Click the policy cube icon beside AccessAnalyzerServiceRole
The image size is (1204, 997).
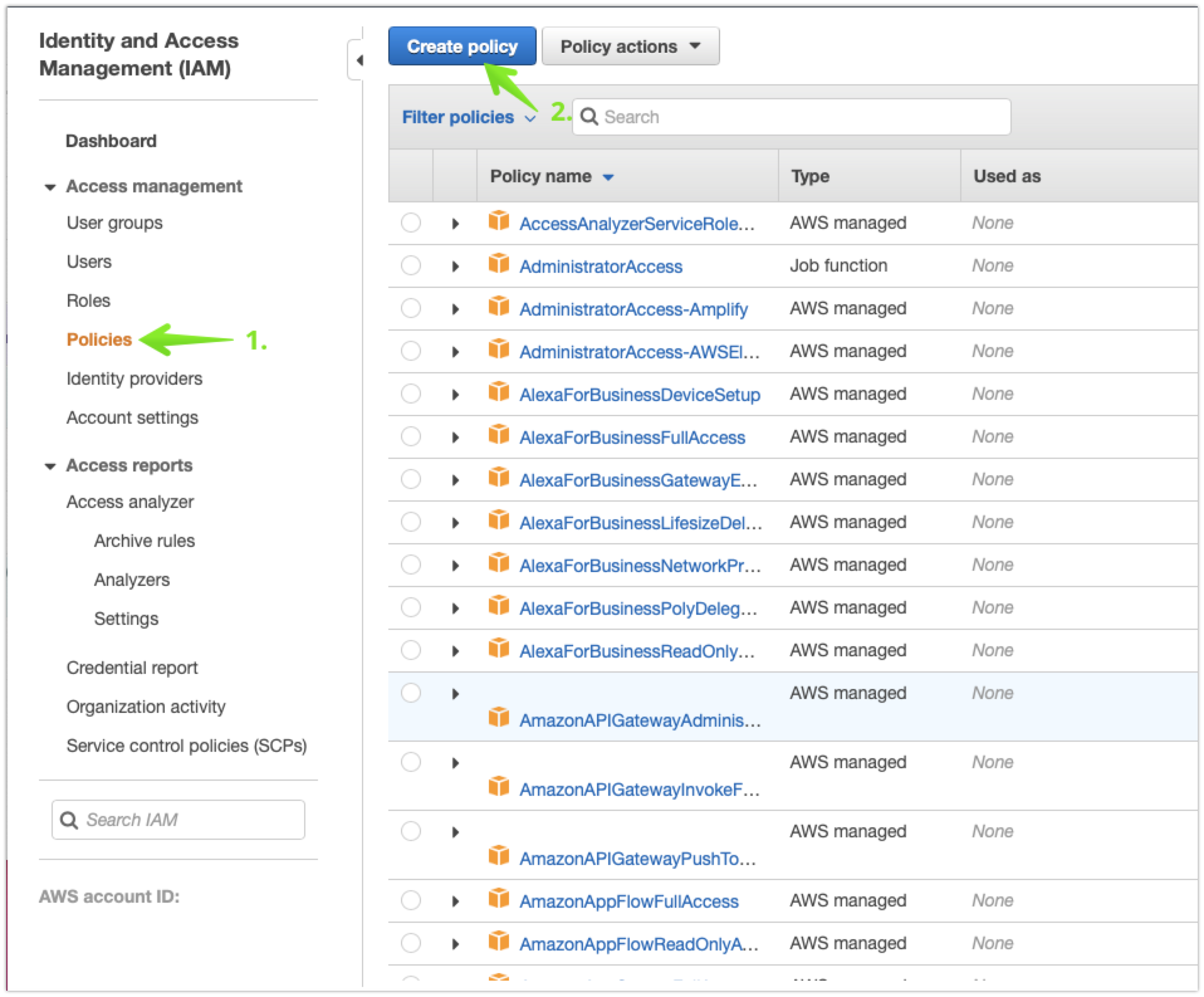point(499,221)
